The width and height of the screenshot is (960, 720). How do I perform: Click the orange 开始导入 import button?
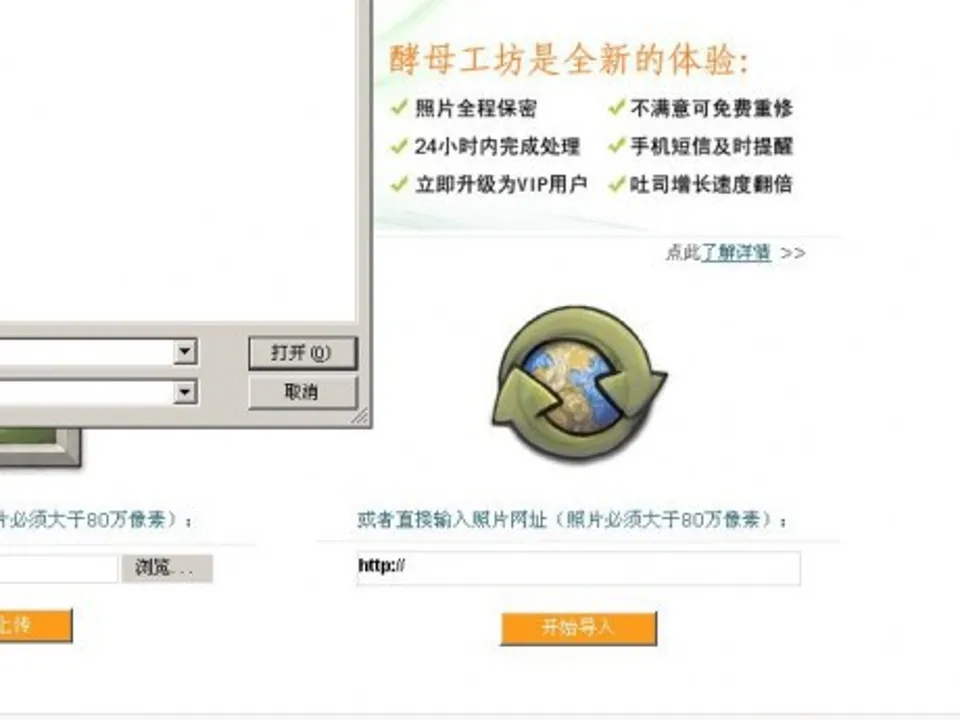click(x=579, y=628)
